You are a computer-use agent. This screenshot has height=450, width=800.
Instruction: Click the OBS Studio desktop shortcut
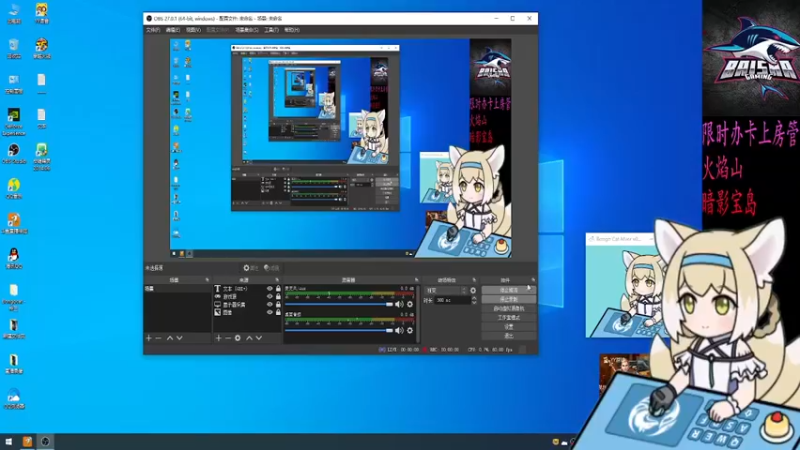pos(14,154)
